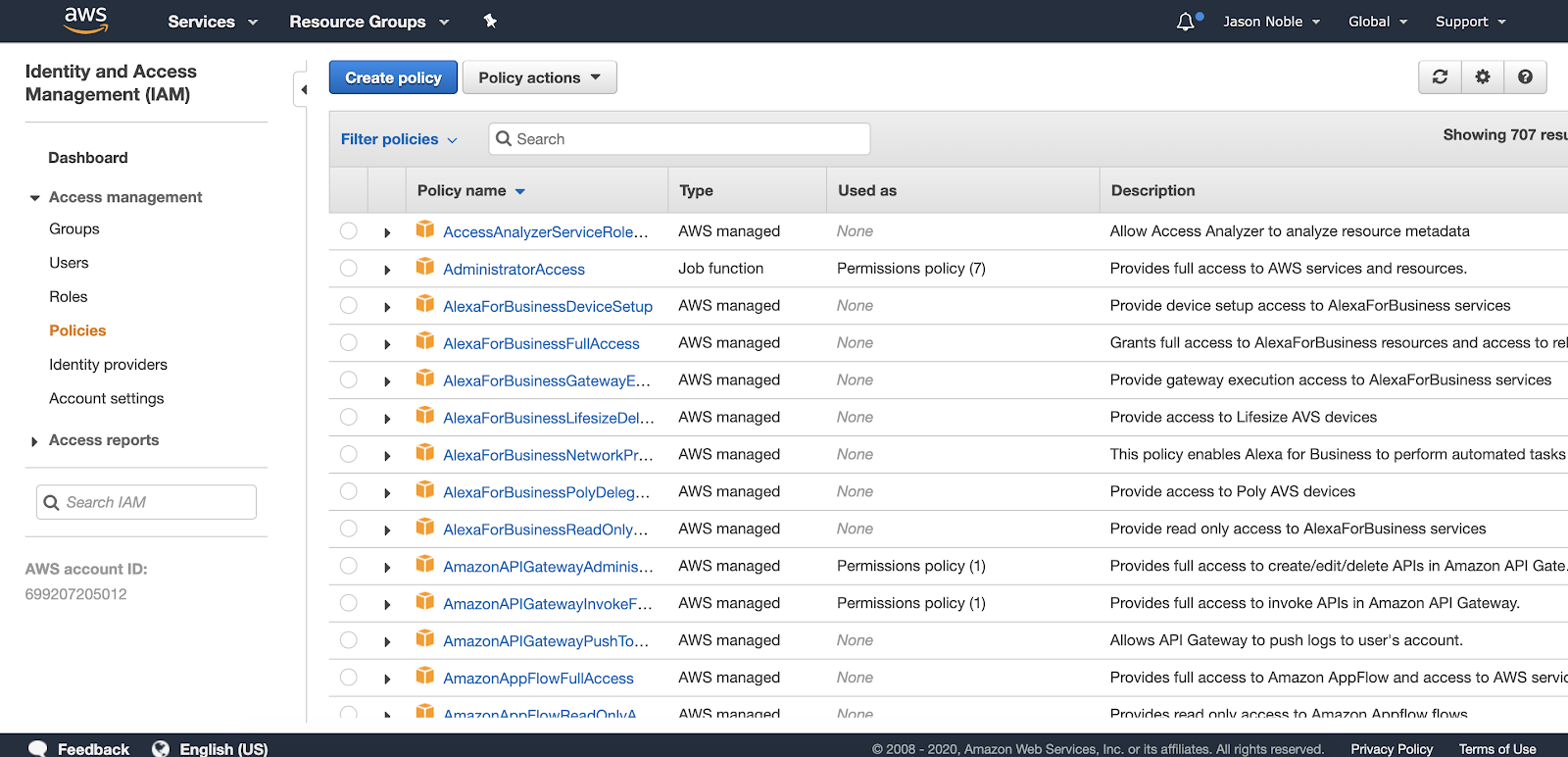Viewport: 1568px width, 757px height.
Task: Click the AlexaForBusinessLifesizeDel policy box icon
Action: (425, 416)
